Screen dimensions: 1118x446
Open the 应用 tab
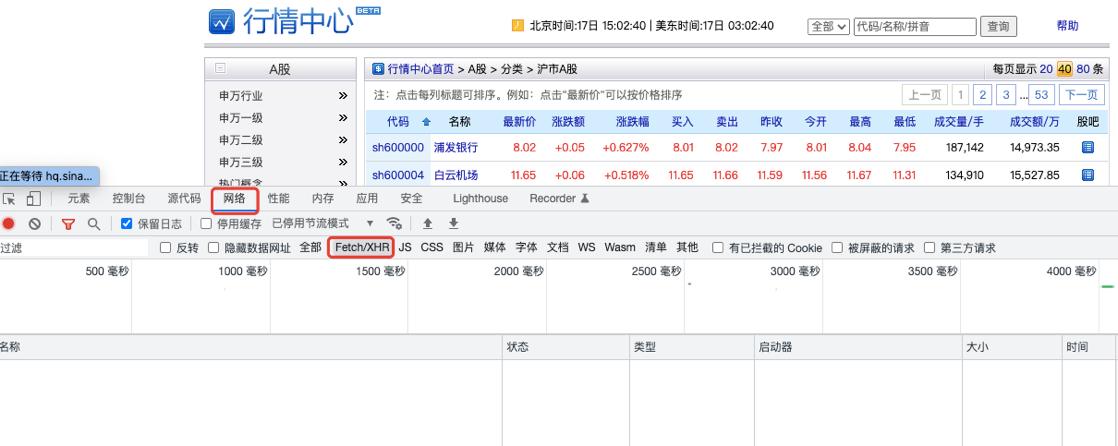367,199
